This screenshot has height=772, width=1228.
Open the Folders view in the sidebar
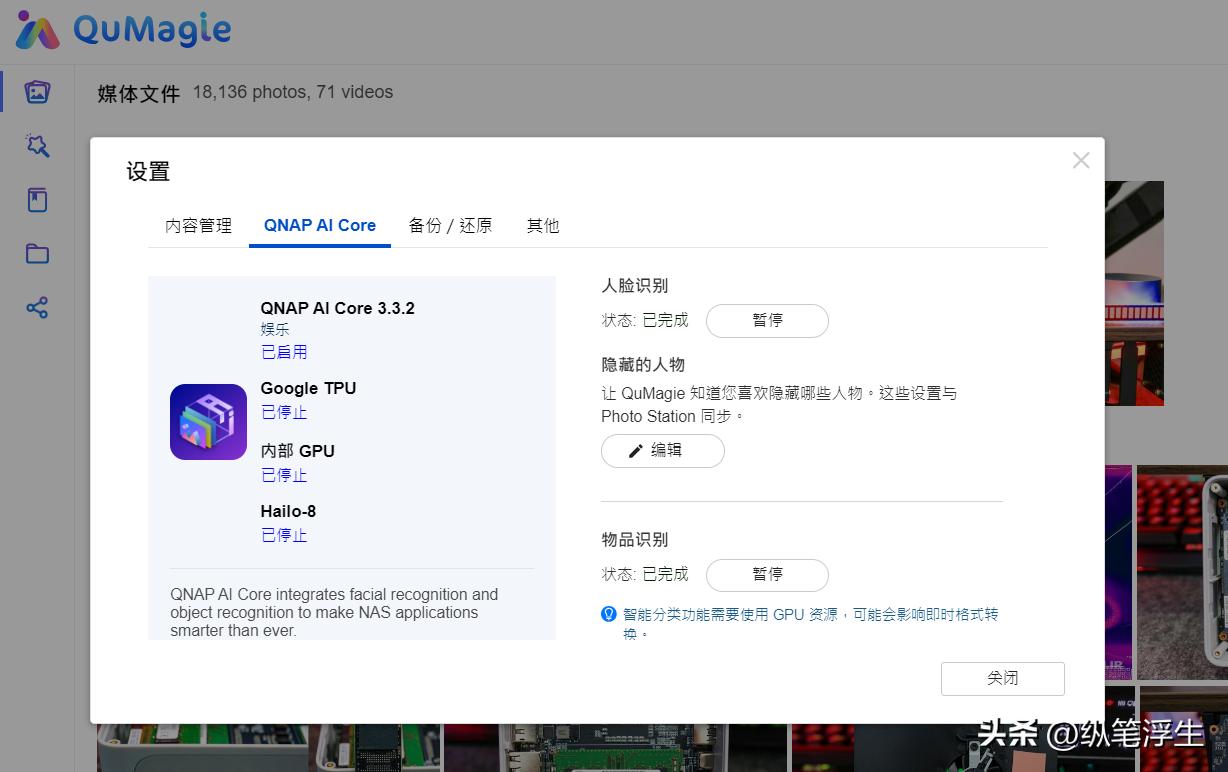point(37,253)
